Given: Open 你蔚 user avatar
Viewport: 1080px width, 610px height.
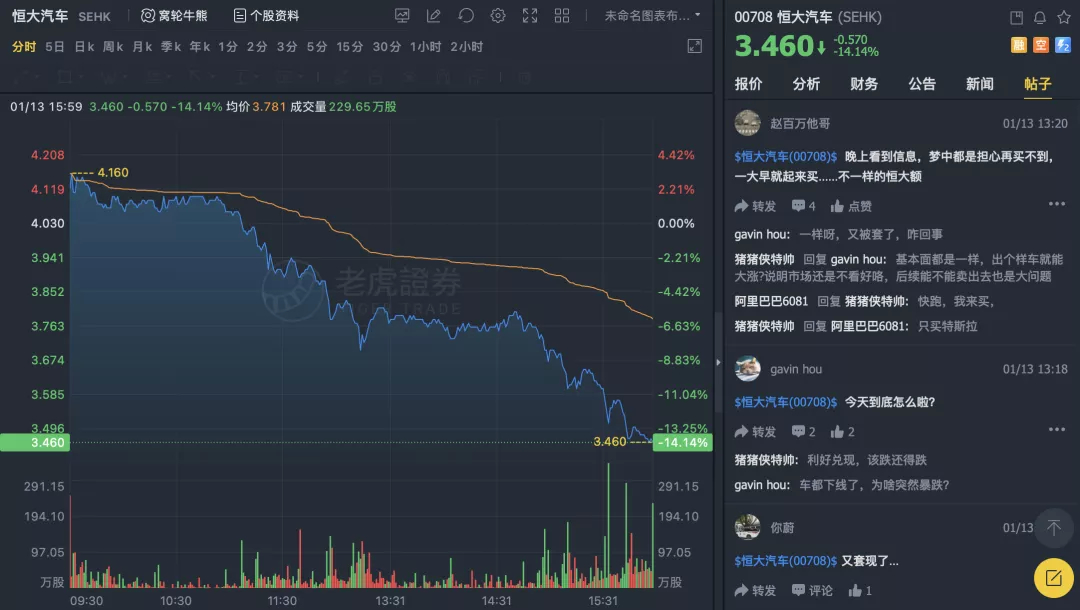Looking at the screenshot, I should [747, 527].
